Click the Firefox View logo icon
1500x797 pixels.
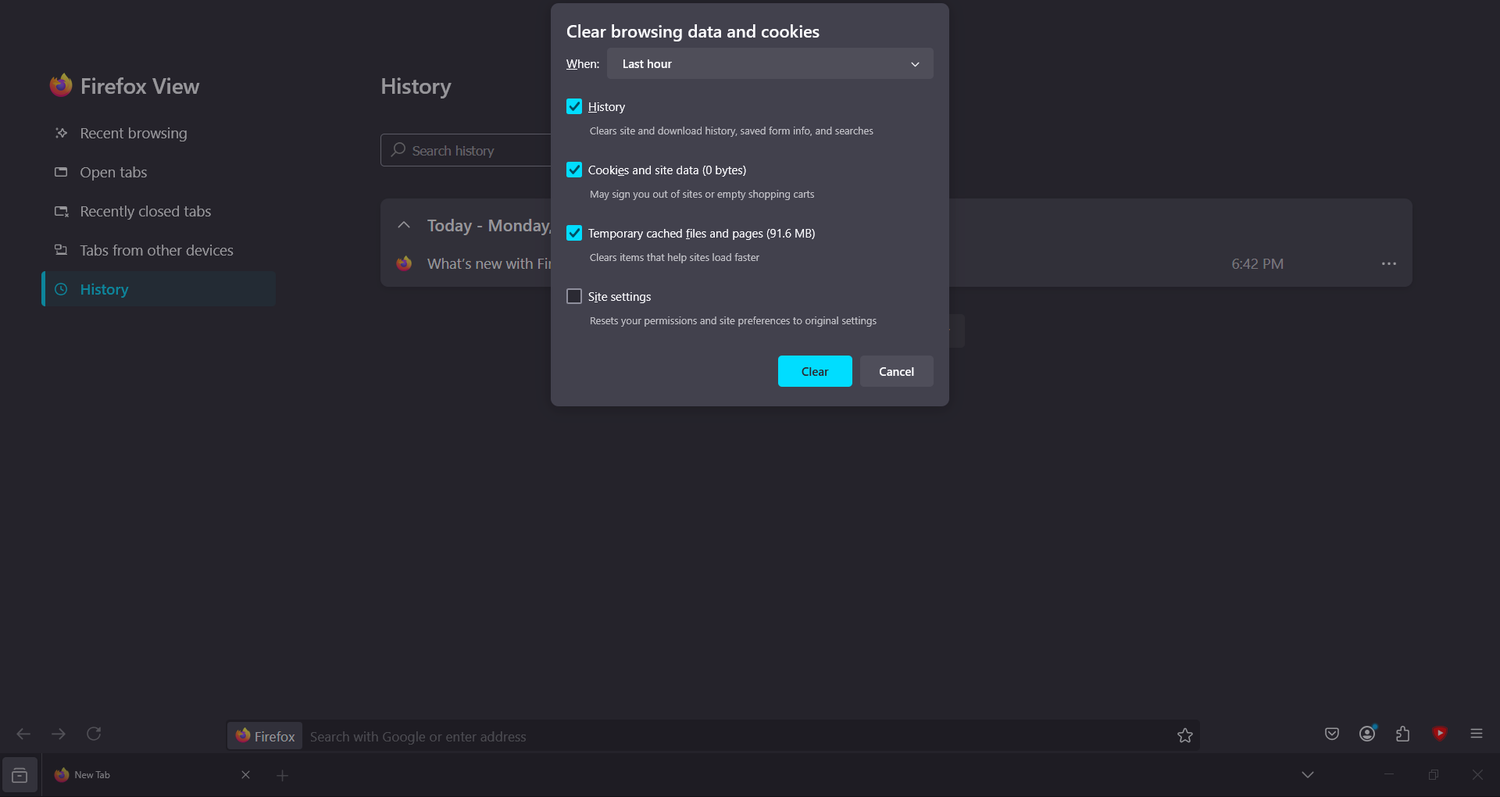click(61, 86)
